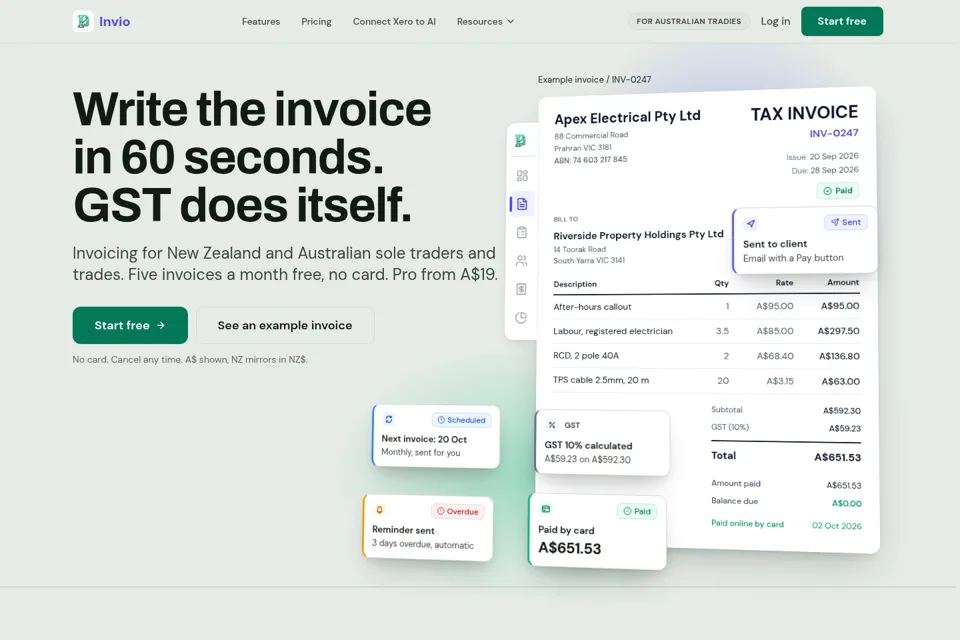Click the Balance due A$0.00 value
The width and height of the screenshot is (960, 640).
pyautogui.click(x=846, y=503)
